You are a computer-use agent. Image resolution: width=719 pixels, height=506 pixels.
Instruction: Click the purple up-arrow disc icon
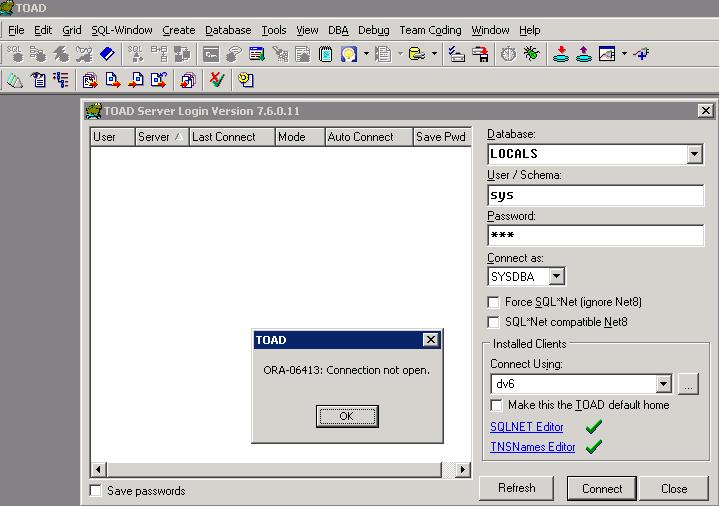click(x=584, y=54)
